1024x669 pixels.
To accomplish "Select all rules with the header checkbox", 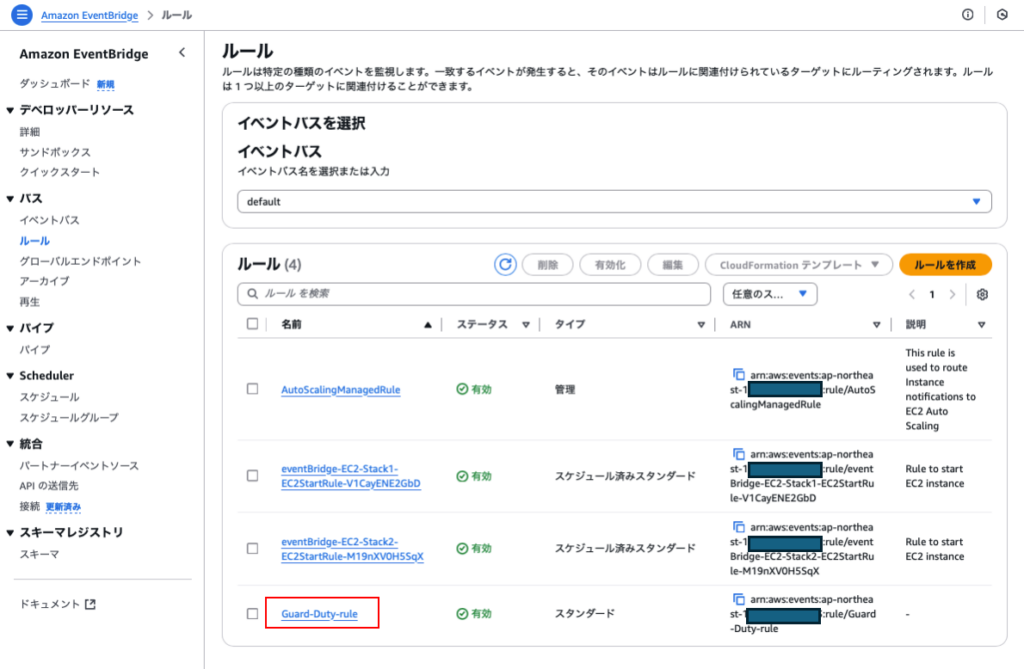I will [253, 323].
